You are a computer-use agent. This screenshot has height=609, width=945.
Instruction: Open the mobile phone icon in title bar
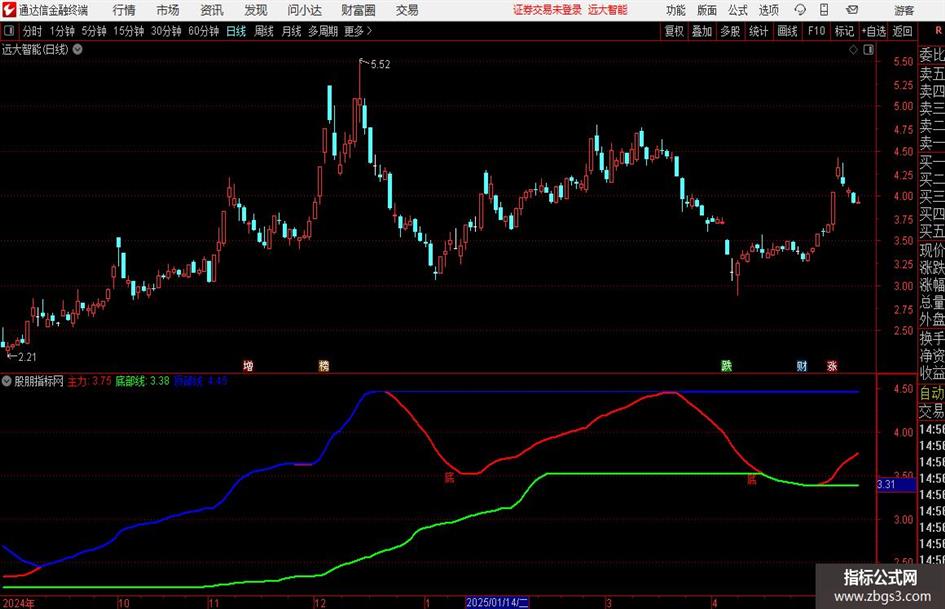tap(824, 10)
